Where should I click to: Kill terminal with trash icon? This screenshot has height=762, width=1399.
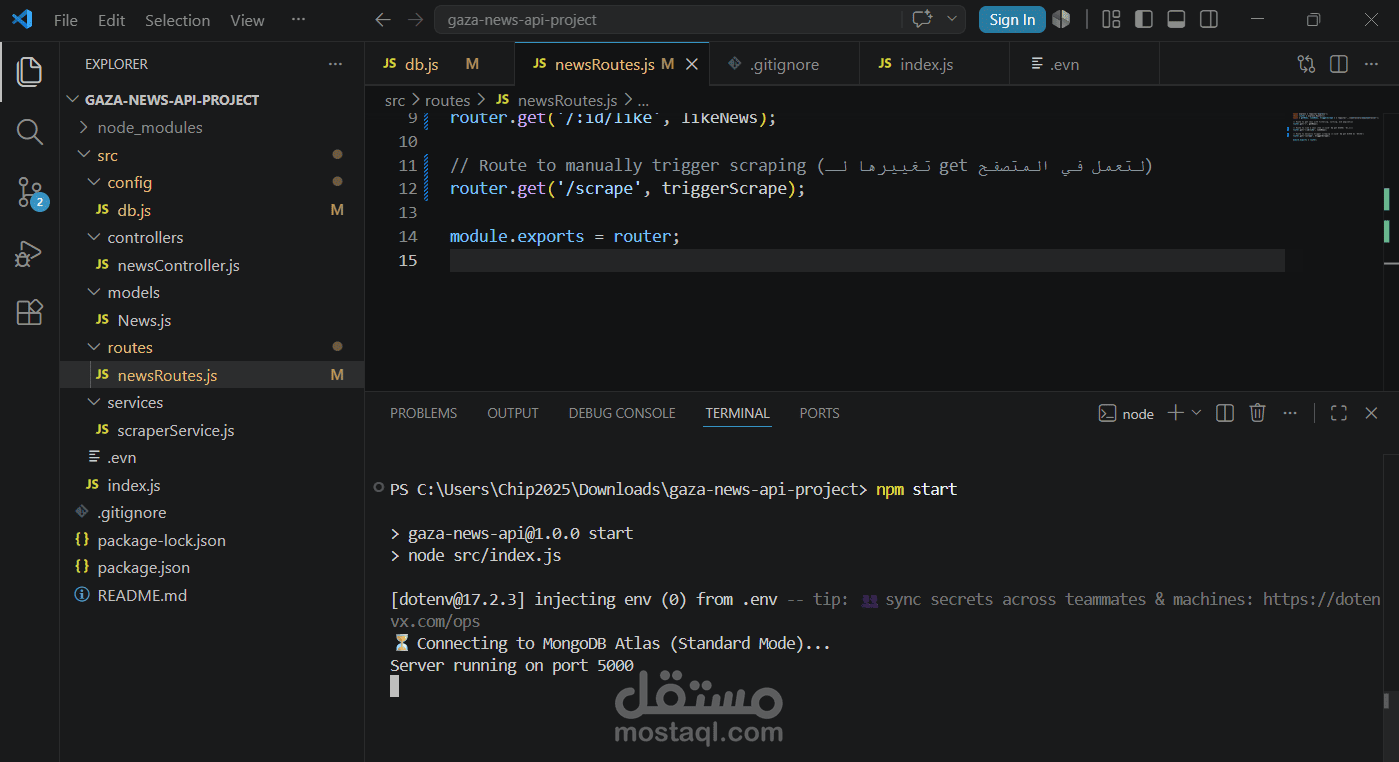[x=1258, y=413]
